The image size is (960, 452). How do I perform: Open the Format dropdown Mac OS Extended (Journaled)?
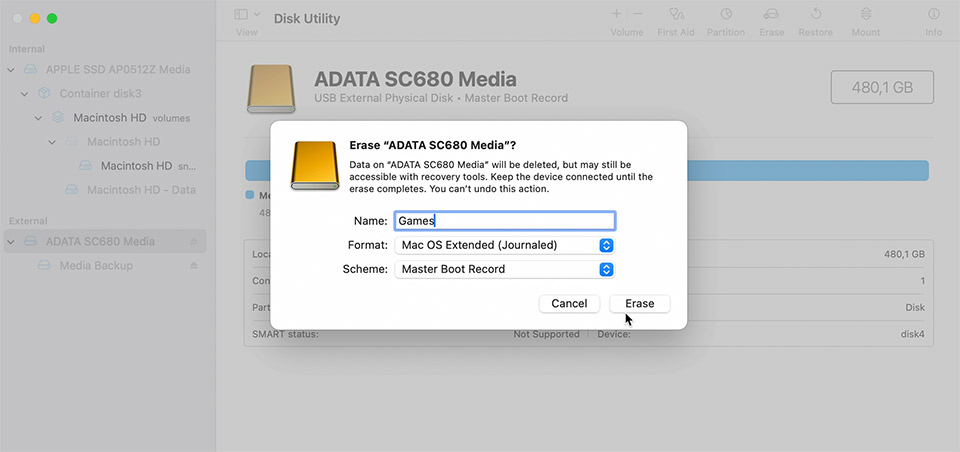pos(504,246)
